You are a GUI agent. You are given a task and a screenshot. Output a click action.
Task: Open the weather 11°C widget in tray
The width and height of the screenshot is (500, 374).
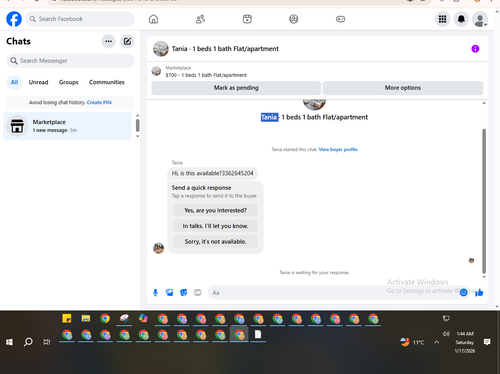pyautogui.click(x=412, y=342)
